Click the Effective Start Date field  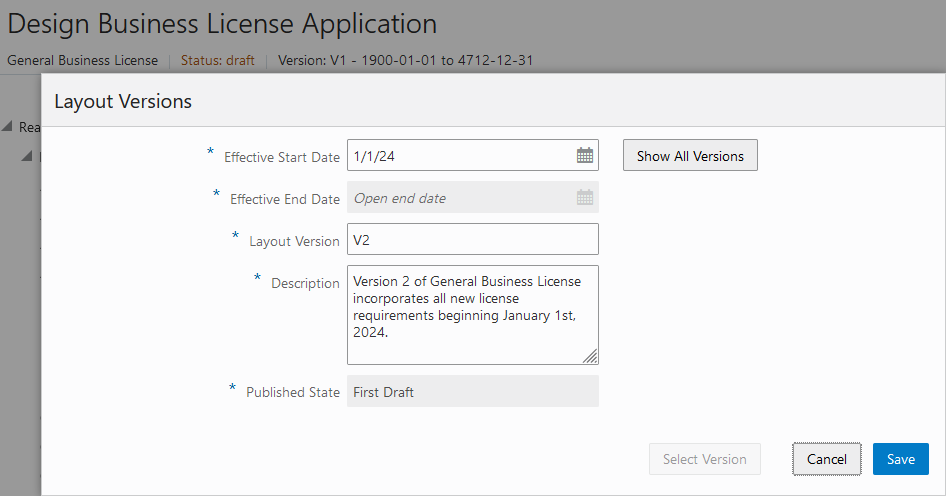click(x=460, y=156)
